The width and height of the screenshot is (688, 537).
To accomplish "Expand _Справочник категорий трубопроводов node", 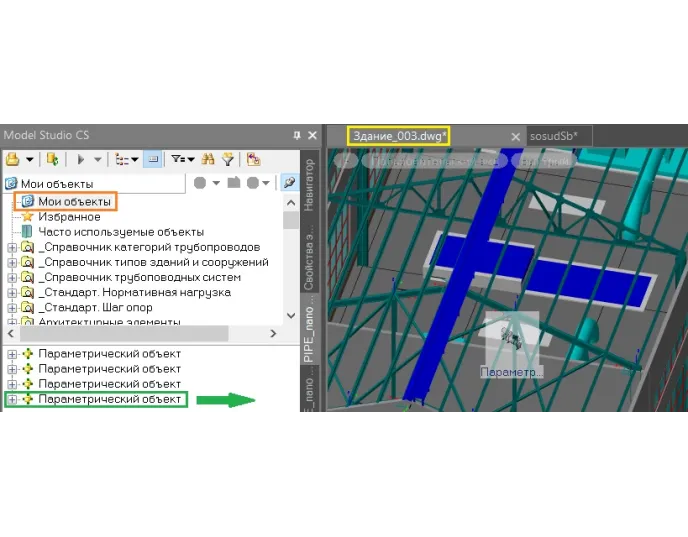I will (12, 247).
